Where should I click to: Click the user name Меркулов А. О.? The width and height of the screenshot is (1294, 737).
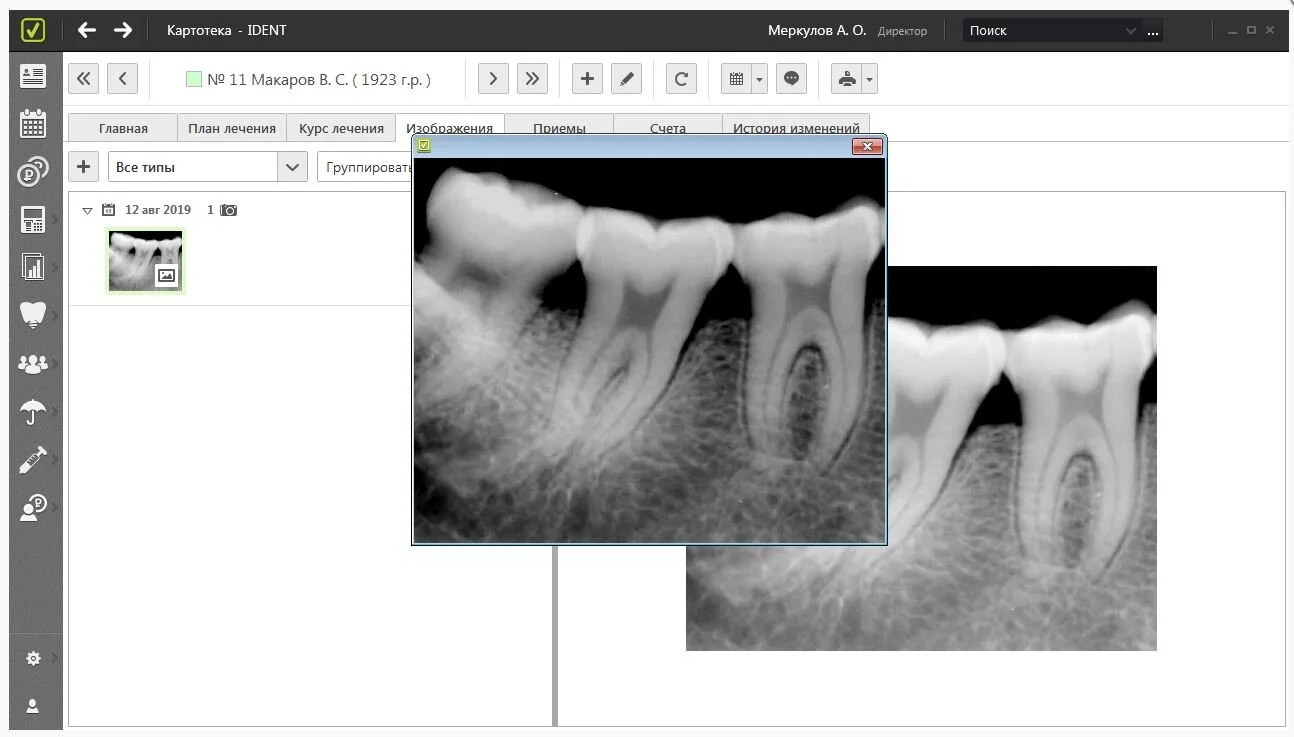click(817, 31)
